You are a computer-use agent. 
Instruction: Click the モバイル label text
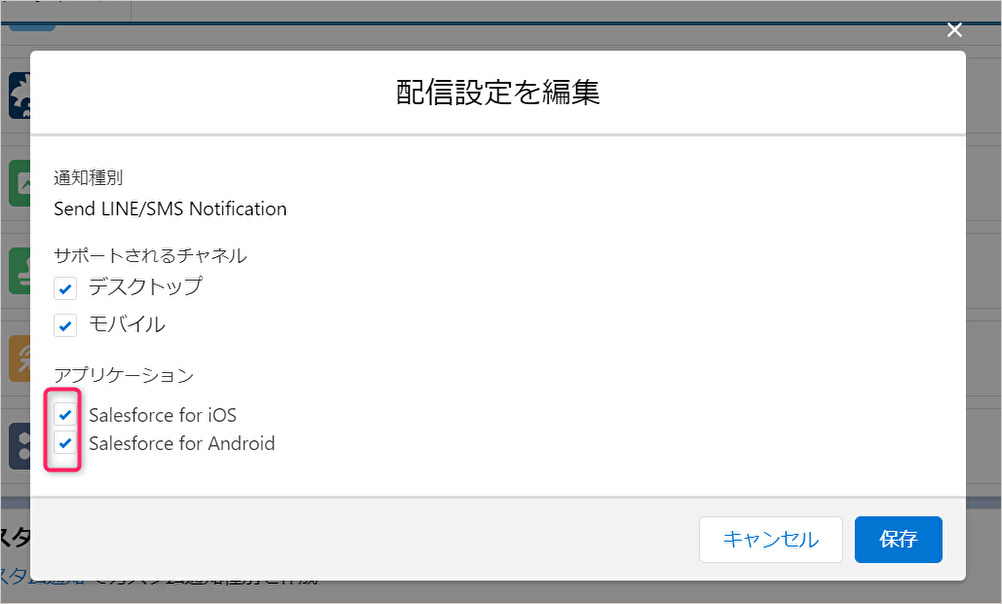(x=127, y=325)
